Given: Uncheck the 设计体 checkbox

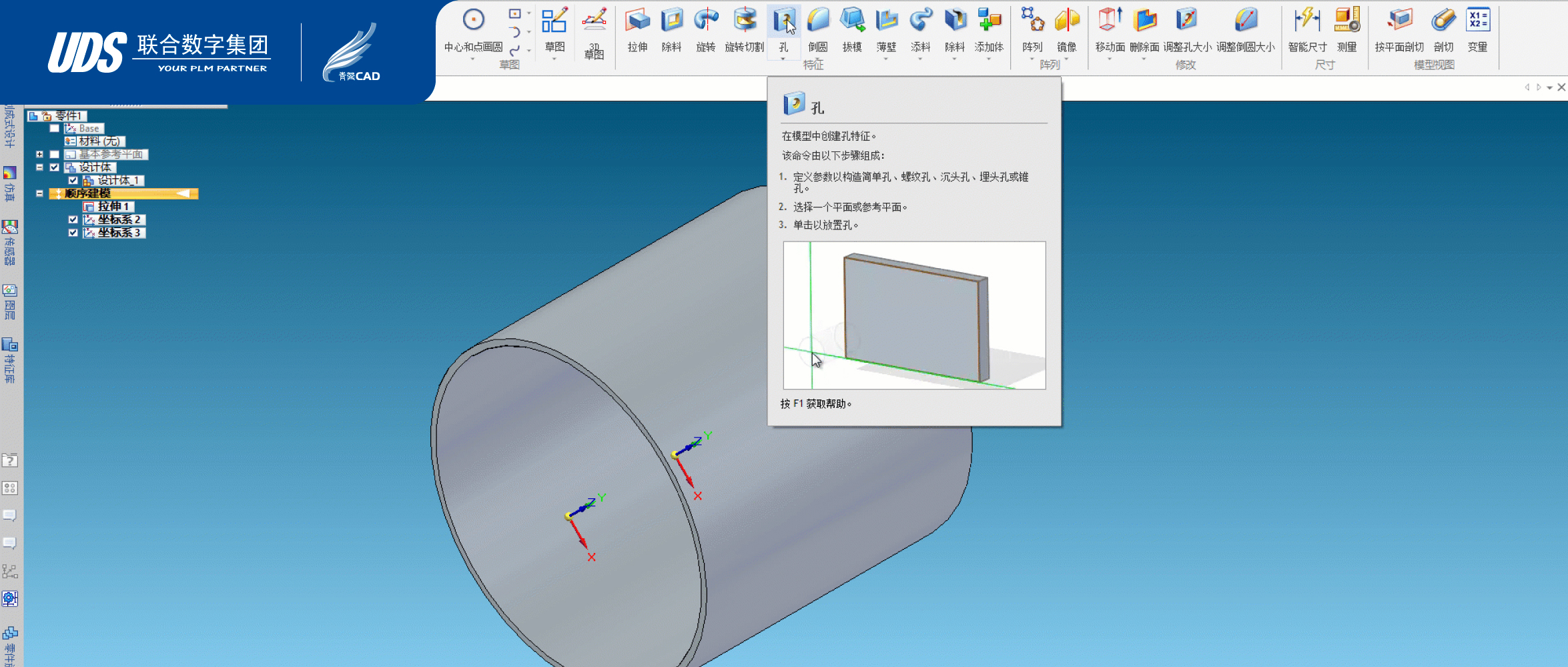Looking at the screenshot, I should coord(55,167).
